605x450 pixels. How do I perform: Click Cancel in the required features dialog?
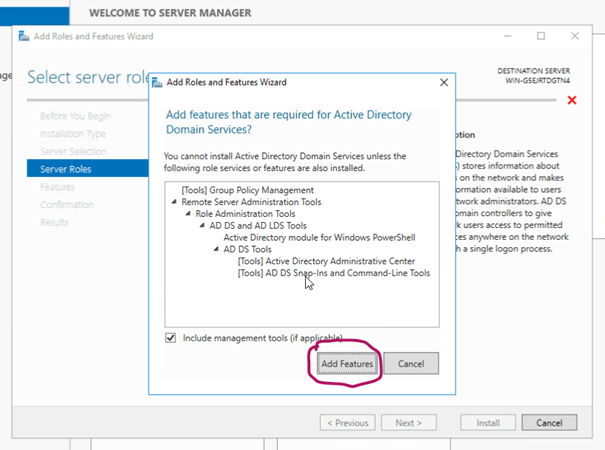[x=411, y=364]
